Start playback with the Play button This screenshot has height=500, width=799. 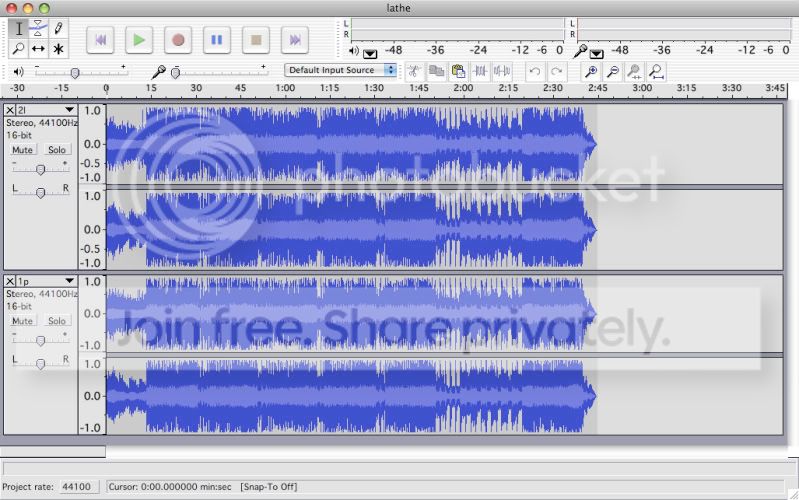(139, 40)
